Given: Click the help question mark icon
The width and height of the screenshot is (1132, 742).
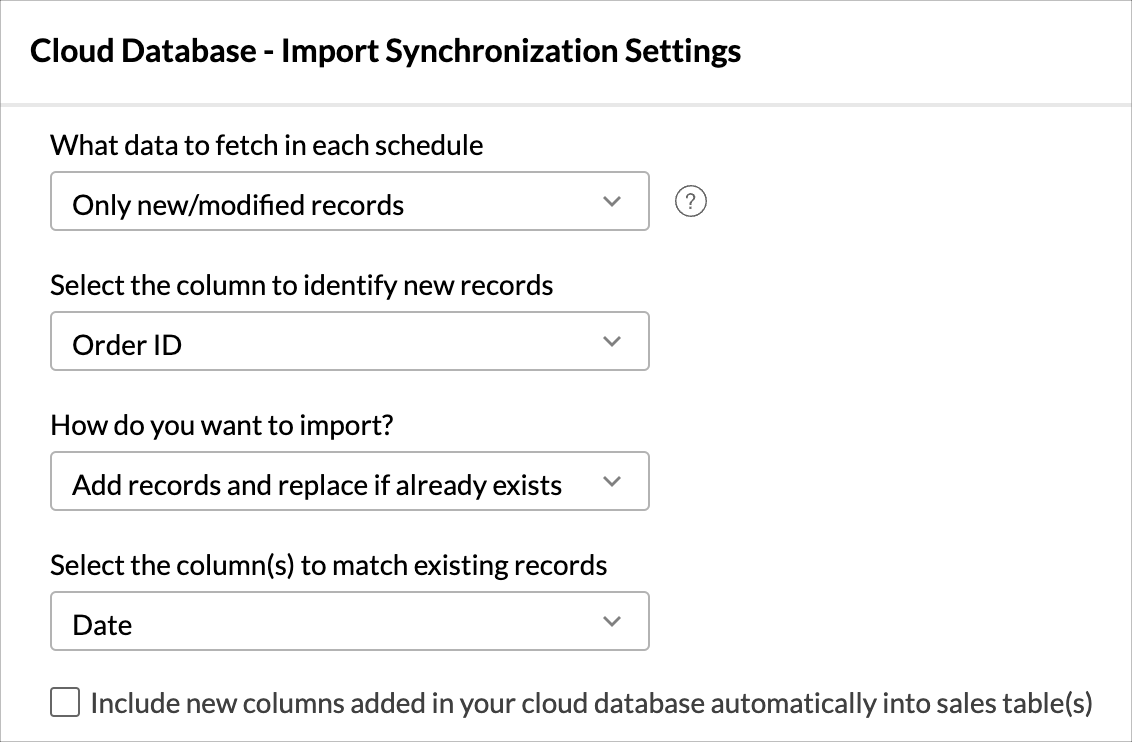Looking at the screenshot, I should click(x=691, y=202).
